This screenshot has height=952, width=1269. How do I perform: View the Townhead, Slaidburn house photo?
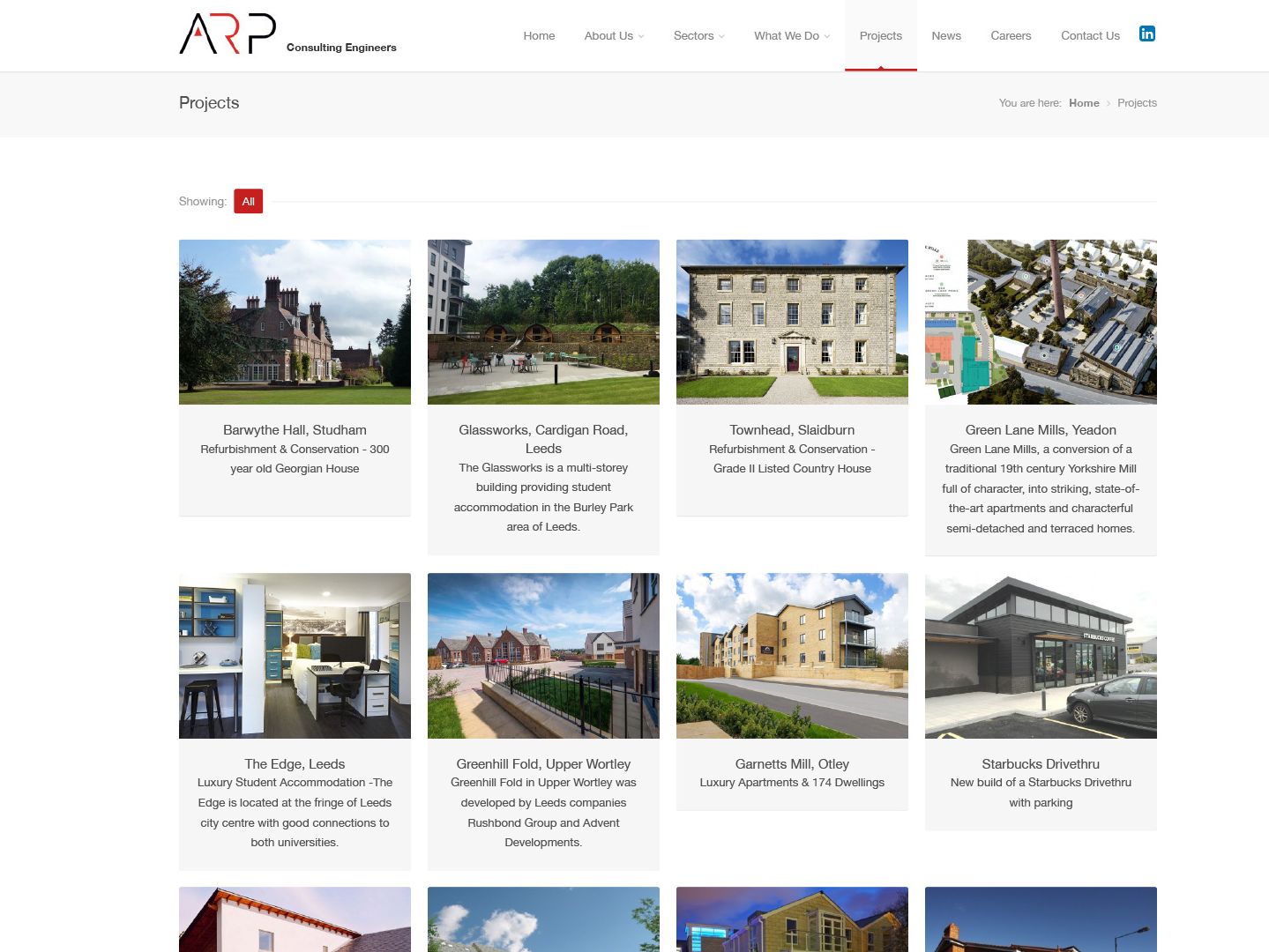point(792,322)
